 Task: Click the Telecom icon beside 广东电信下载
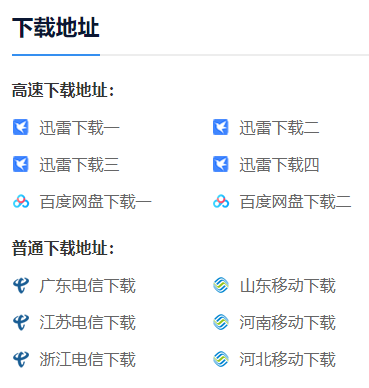click(x=21, y=286)
